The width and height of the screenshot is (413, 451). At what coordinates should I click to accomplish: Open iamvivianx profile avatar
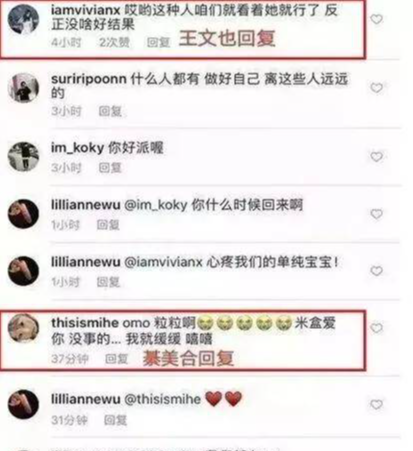[x=23, y=19]
